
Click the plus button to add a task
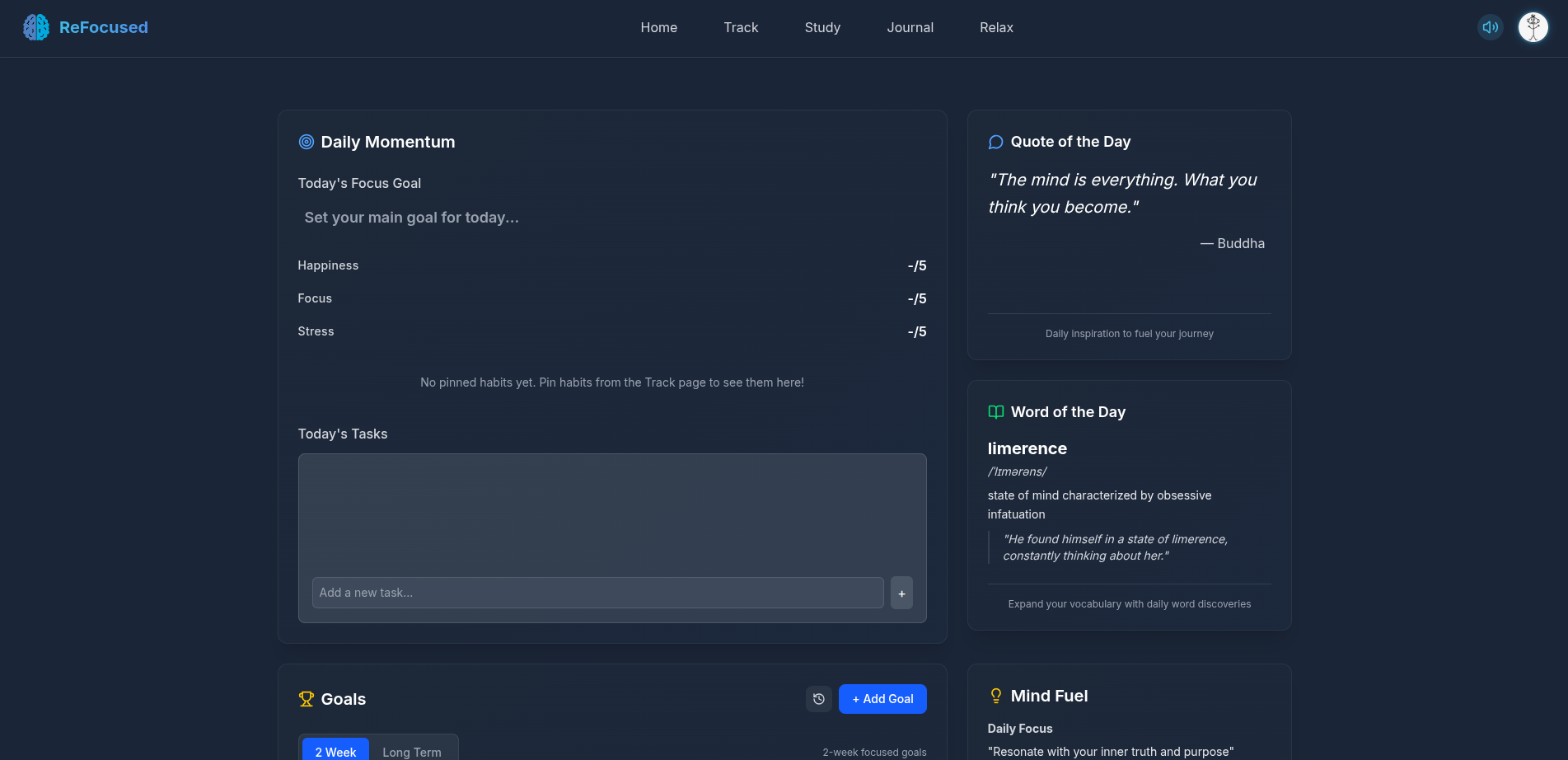[901, 593]
